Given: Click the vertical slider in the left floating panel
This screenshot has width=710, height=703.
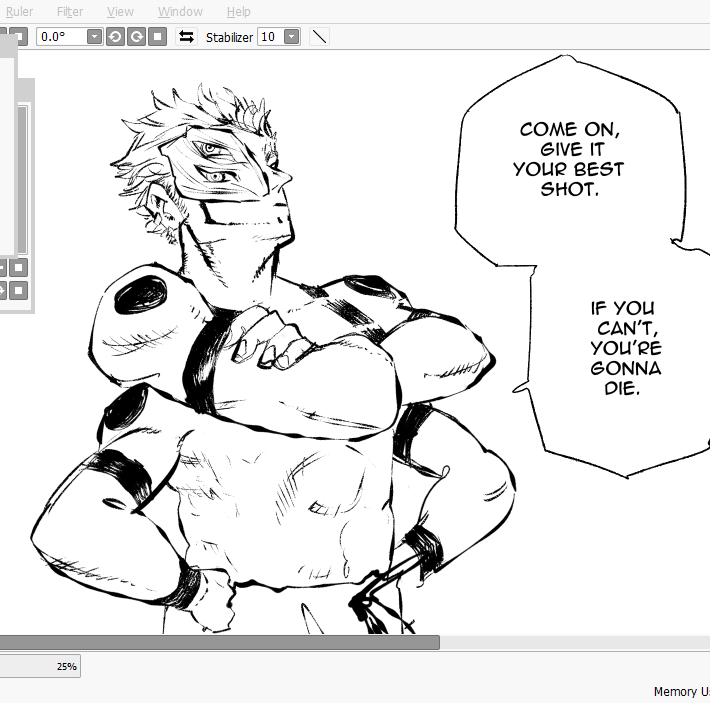Looking at the screenshot, I should pyautogui.click(x=22, y=180).
